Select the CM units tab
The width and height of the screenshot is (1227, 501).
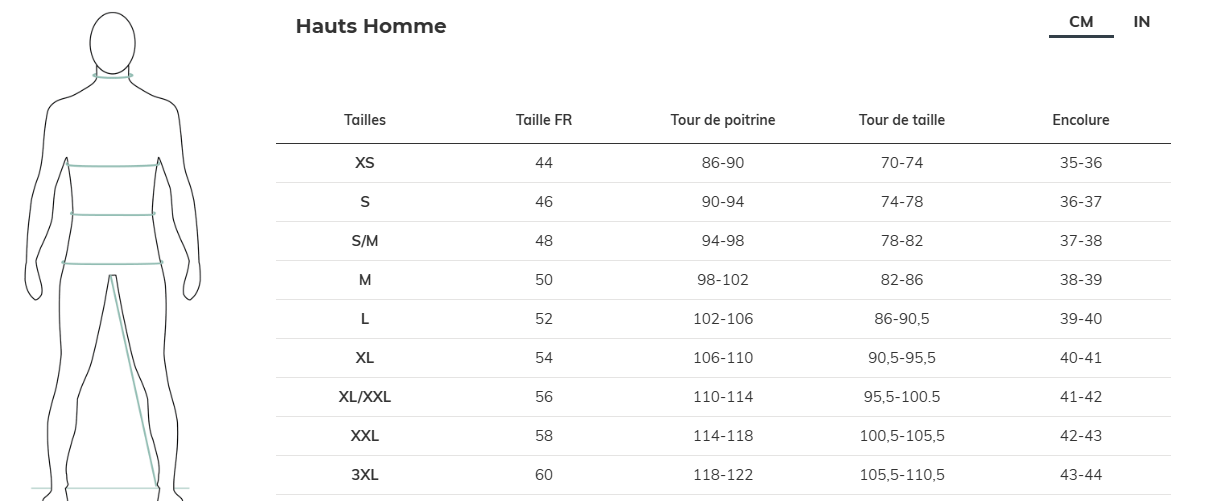(x=1081, y=22)
